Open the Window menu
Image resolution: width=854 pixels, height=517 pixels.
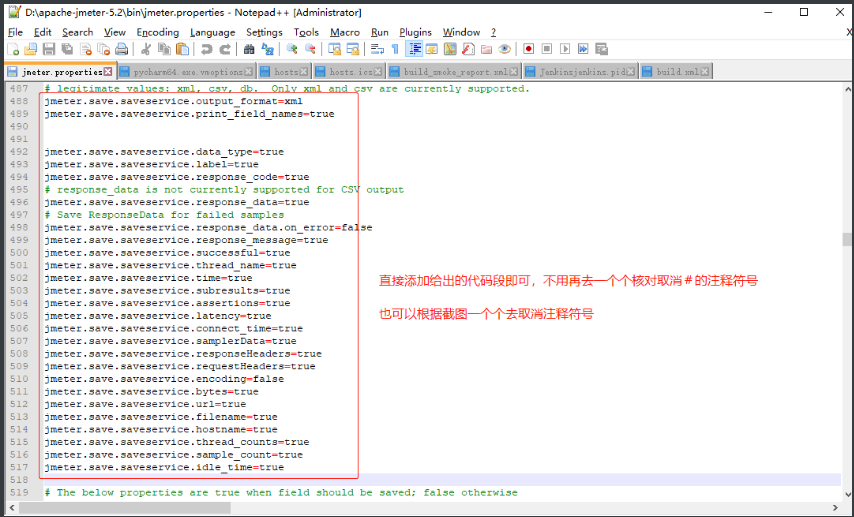pyautogui.click(x=461, y=32)
